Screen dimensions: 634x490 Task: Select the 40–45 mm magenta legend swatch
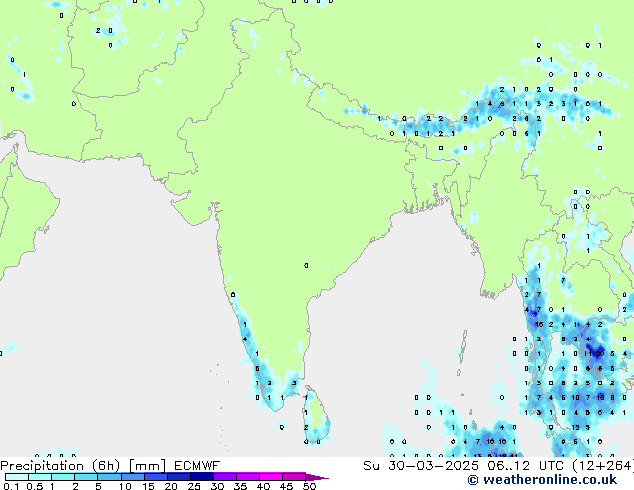(x=271, y=477)
